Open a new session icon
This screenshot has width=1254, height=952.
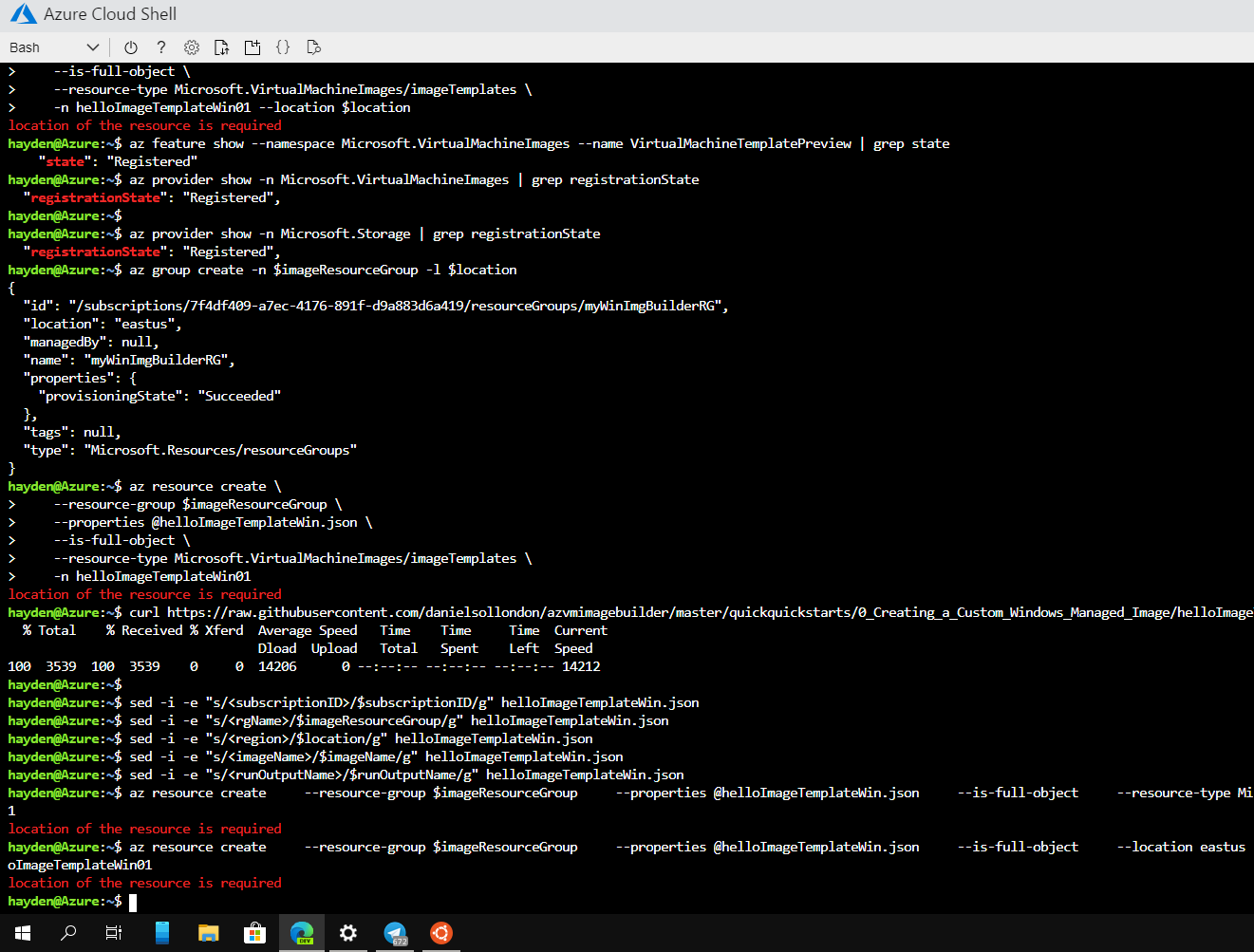click(x=253, y=47)
